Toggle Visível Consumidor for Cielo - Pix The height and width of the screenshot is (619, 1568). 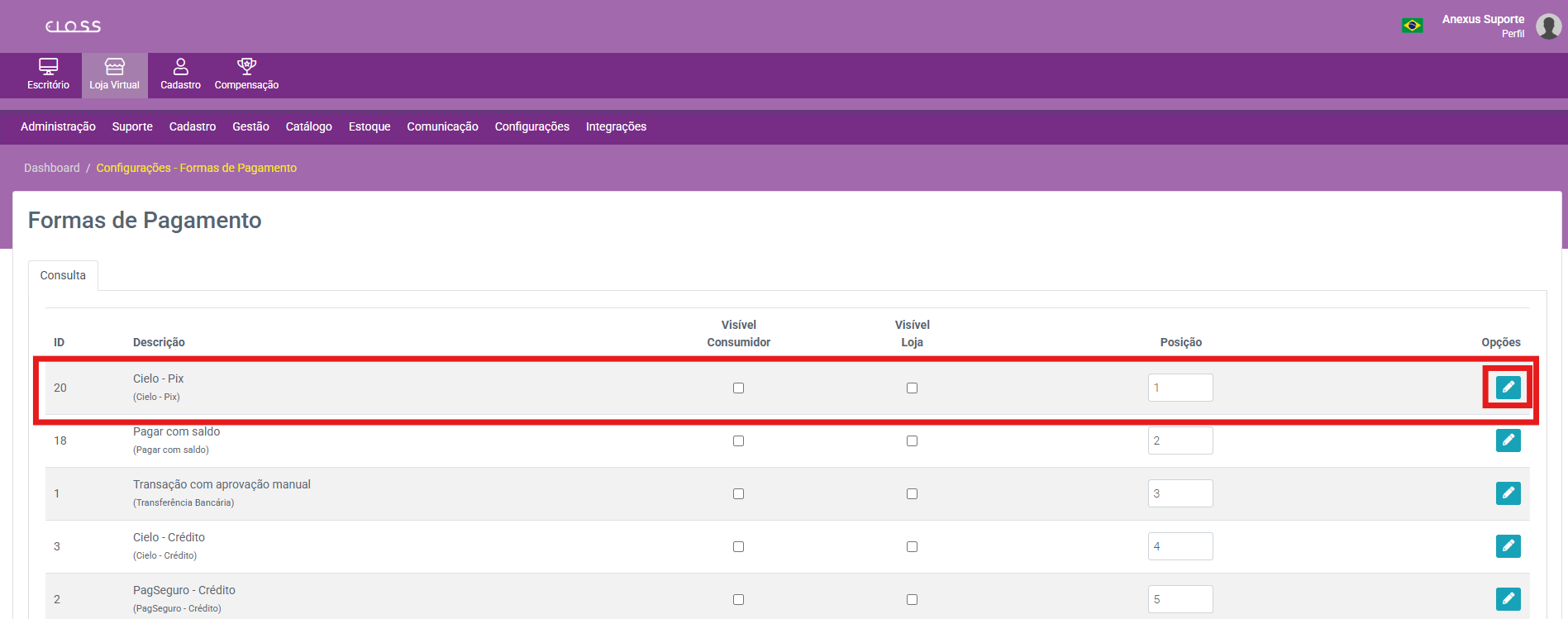pyautogui.click(x=738, y=388)
